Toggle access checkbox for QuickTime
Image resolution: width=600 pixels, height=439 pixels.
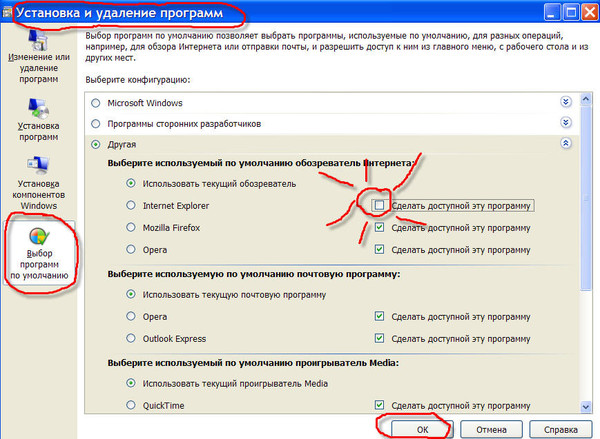click(x=379, y=405)
